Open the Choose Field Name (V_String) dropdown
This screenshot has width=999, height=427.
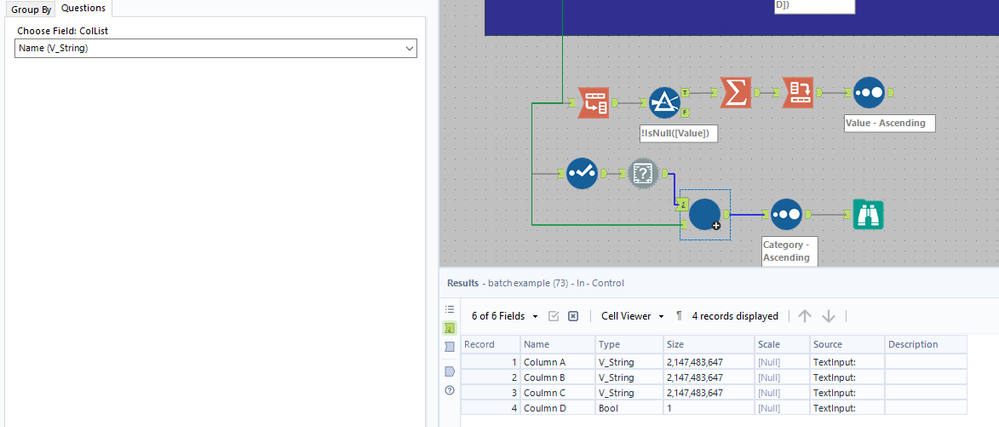coord(215,48)
